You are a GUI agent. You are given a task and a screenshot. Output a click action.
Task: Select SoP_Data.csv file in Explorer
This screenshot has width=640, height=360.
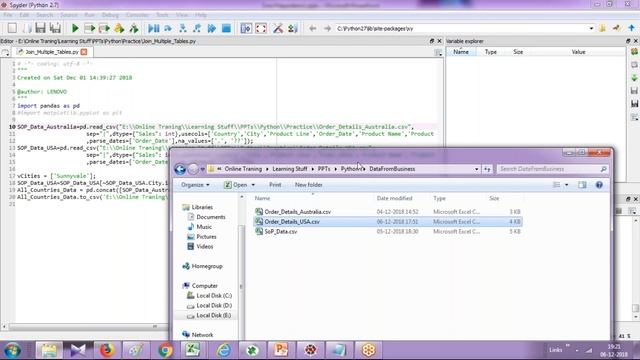coord(280,231)
